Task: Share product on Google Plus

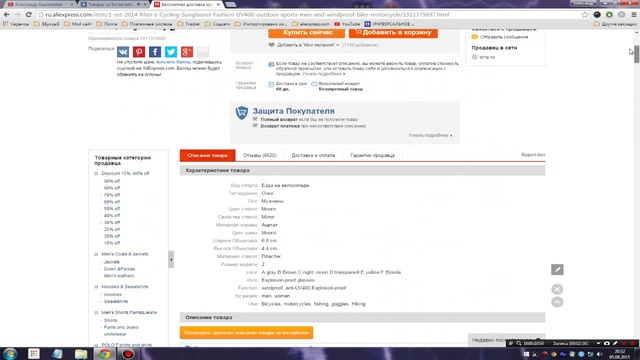Action: click(x=187, y=52)
